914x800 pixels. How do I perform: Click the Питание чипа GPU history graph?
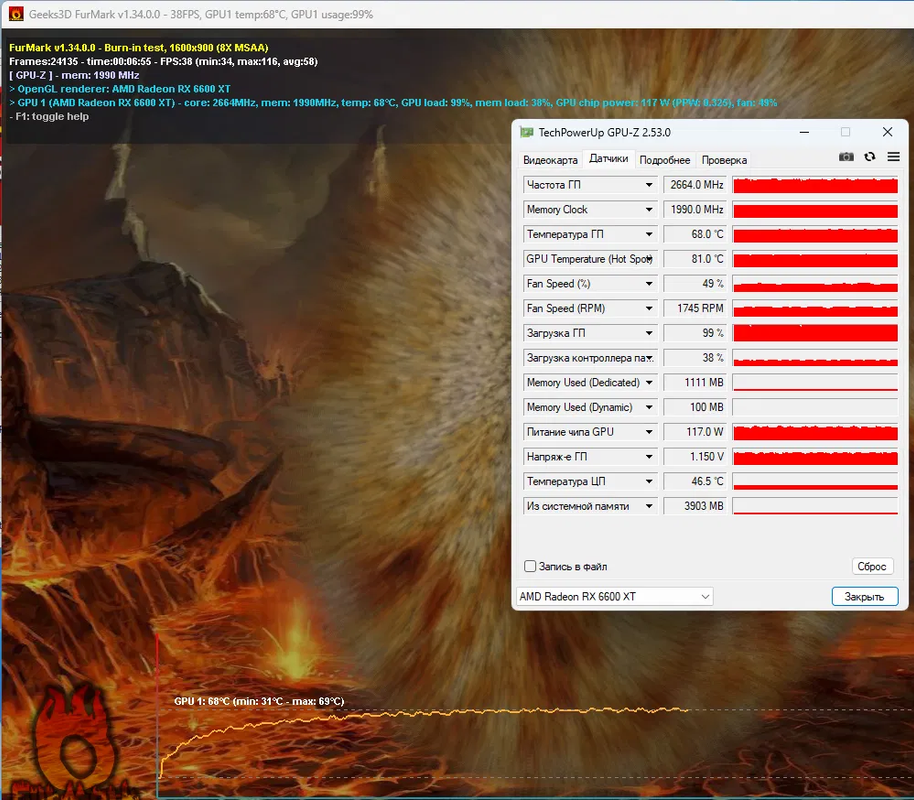click(x=815, y=432)
